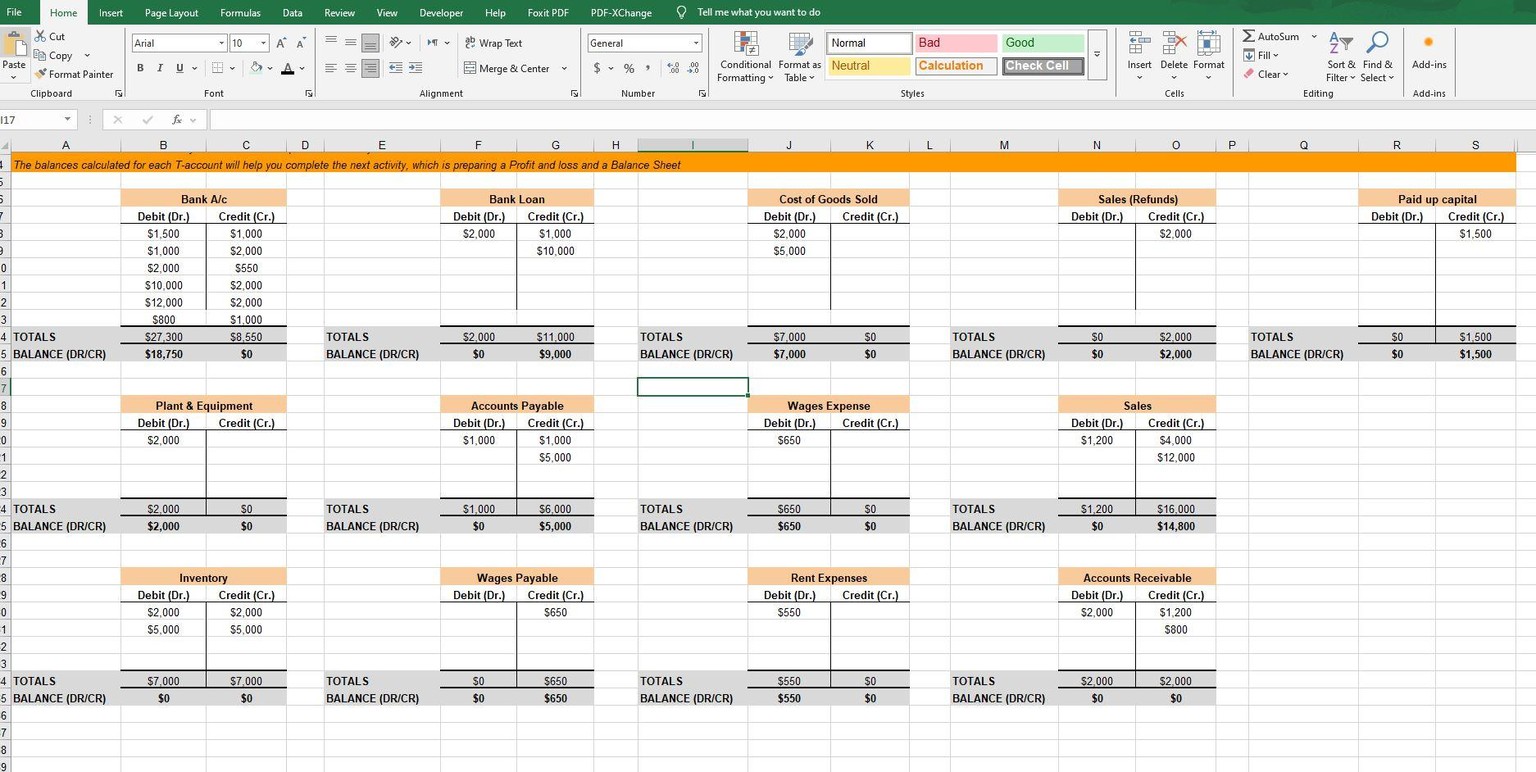The width and height of the screenshot is (1536, 772).
Task: Open the Sort & Filter menu
Action: pyautogui.click(x=1339, y=57)
